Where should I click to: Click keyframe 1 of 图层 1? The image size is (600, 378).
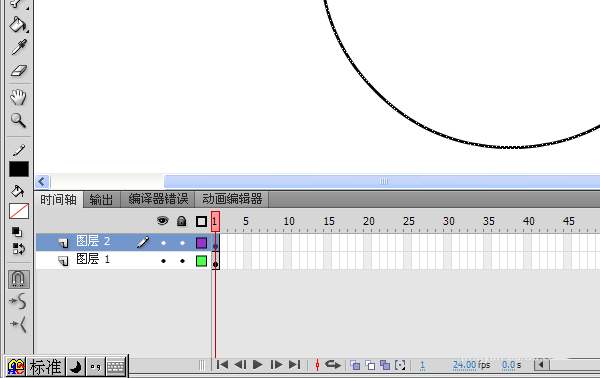tap(215, 261)
